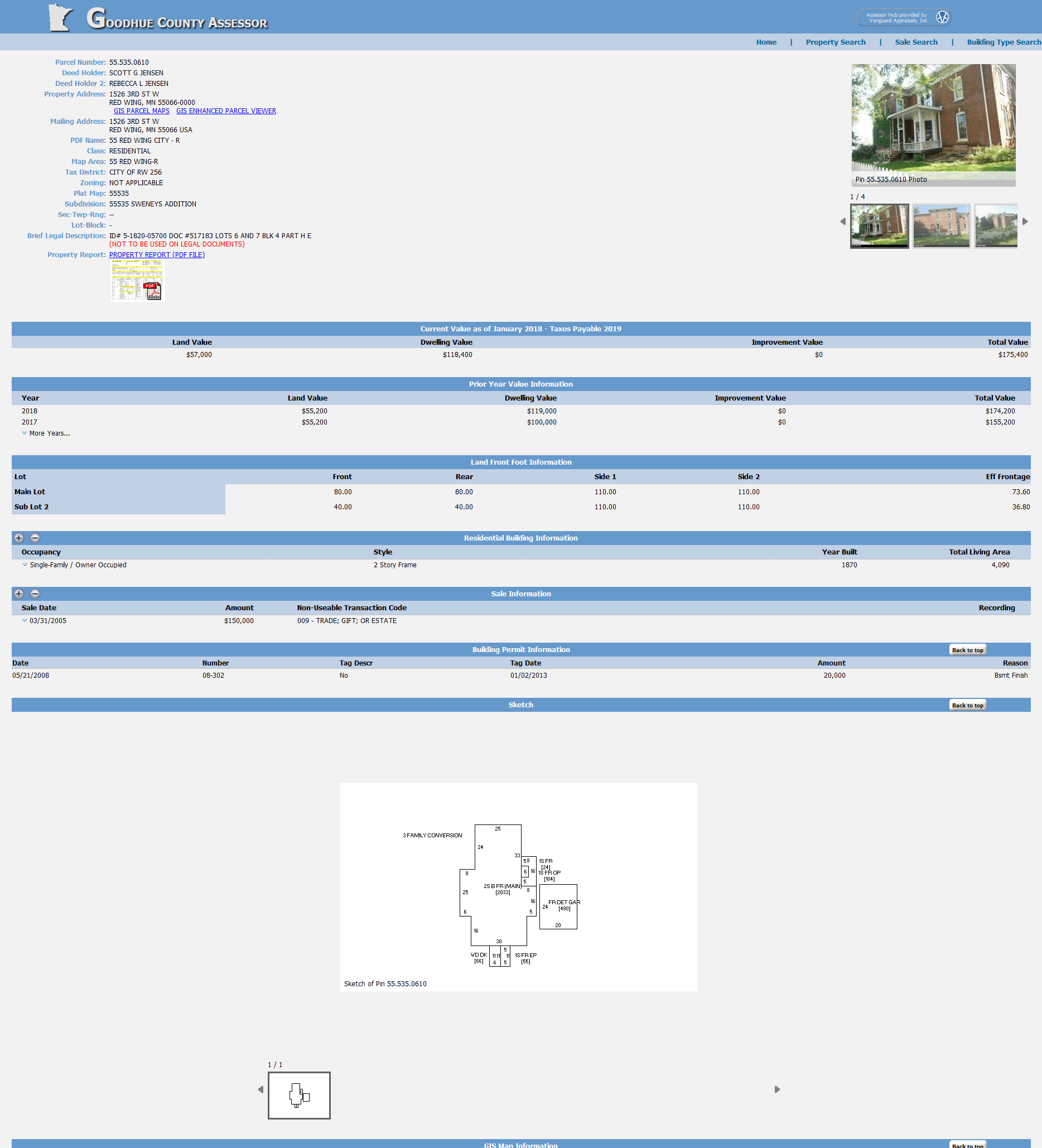
Task: Click parcel number 55.535.0610 value
Action: (129, 62)
